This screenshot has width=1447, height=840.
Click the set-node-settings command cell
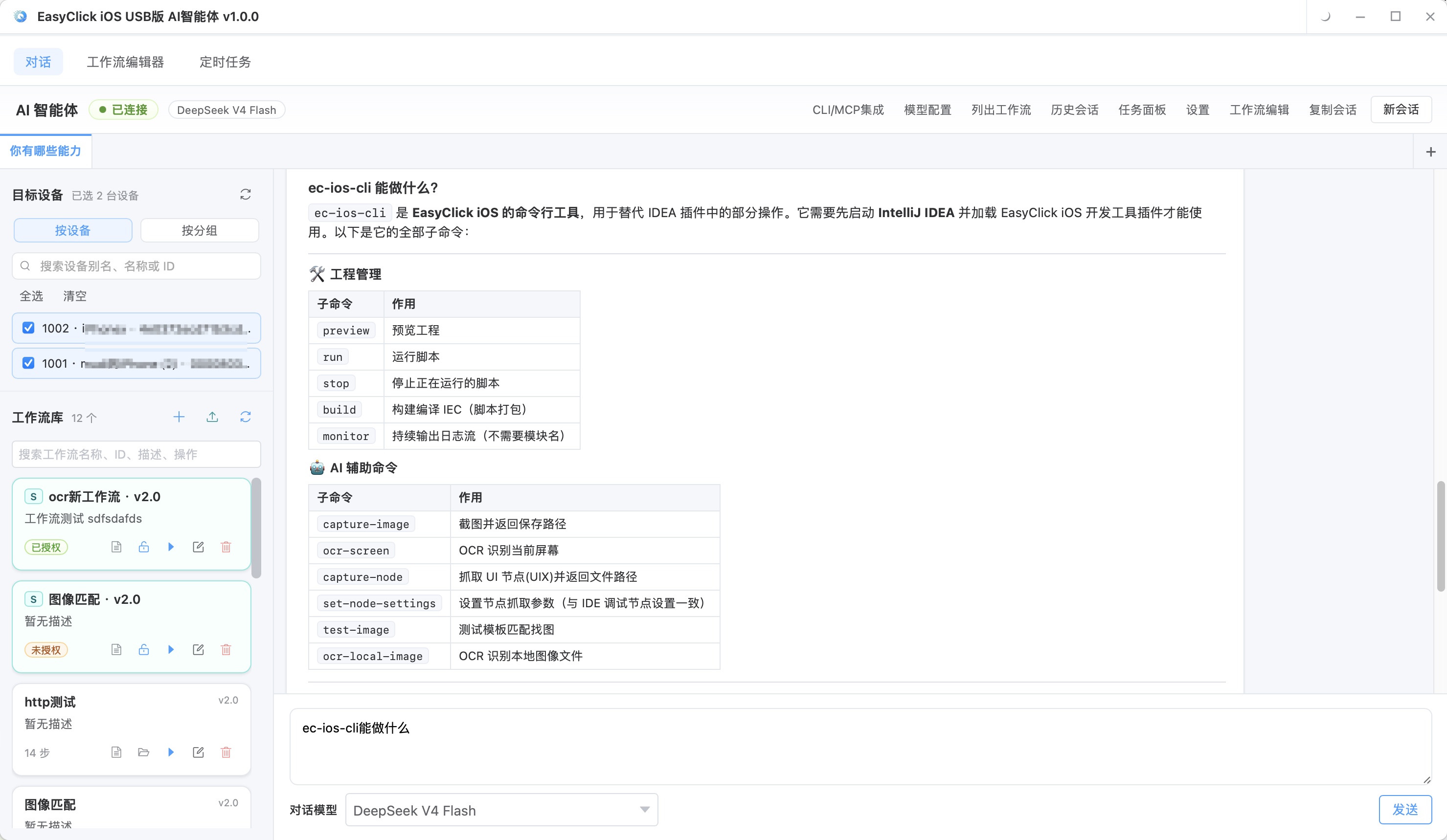379,603
